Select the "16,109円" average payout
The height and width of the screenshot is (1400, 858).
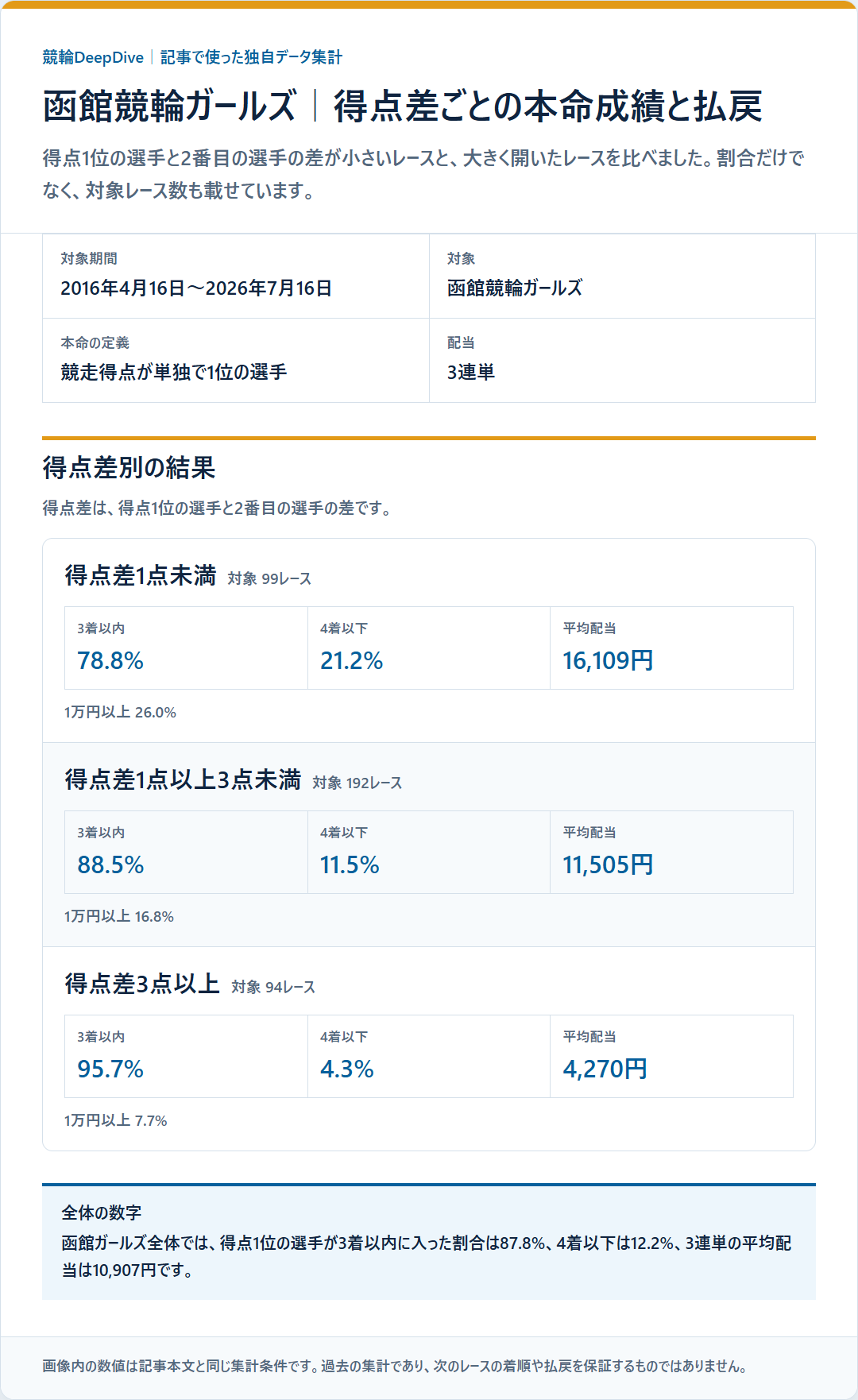tap(608, 660)
